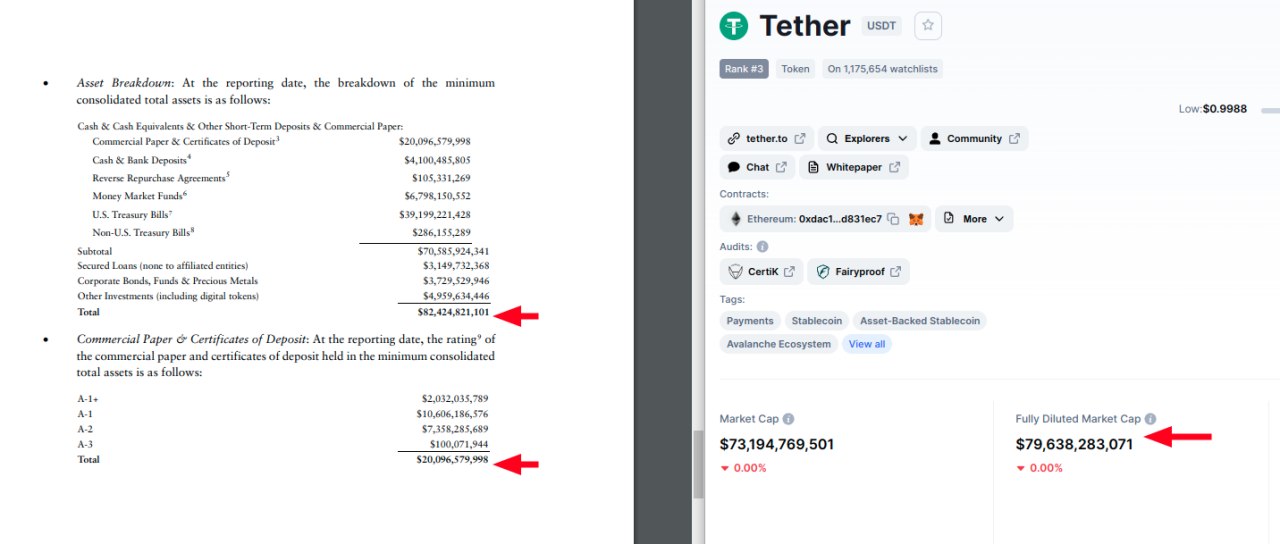1280x544 pixels.
Task: Open the Explorers dropdown
Action: [x=866, y=139]
